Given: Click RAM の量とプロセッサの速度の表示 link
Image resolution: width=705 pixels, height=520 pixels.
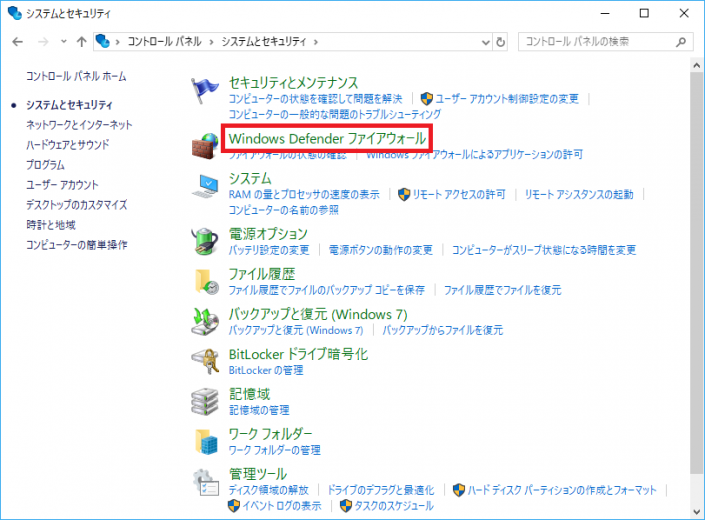Looking at the screenshot, I should [304, 195].
